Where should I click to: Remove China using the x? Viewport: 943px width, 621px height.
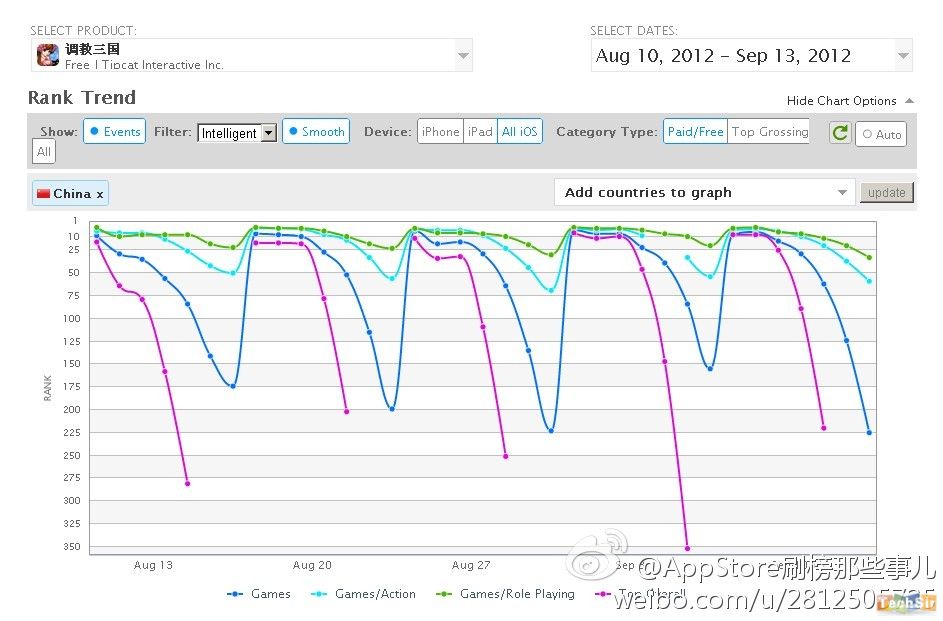(x=100, y=194)
